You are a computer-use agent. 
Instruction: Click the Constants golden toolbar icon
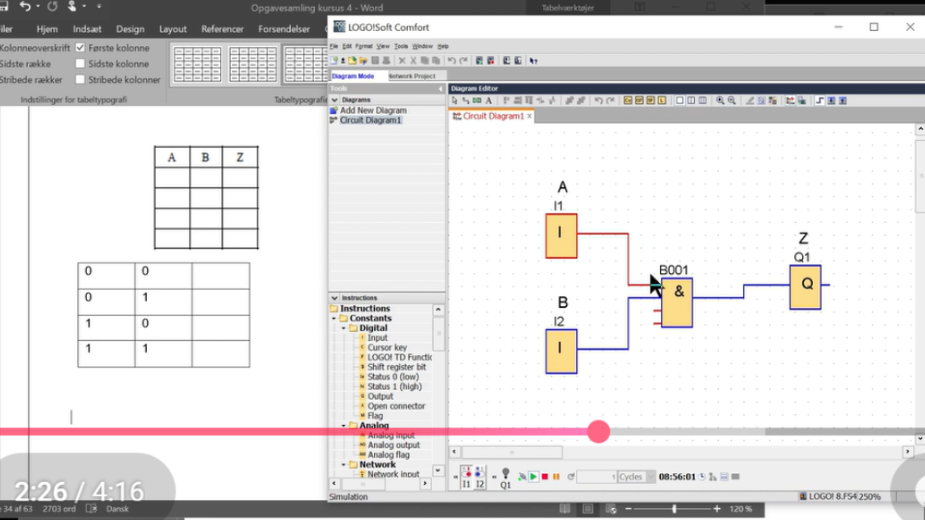[x=628, y=100]
